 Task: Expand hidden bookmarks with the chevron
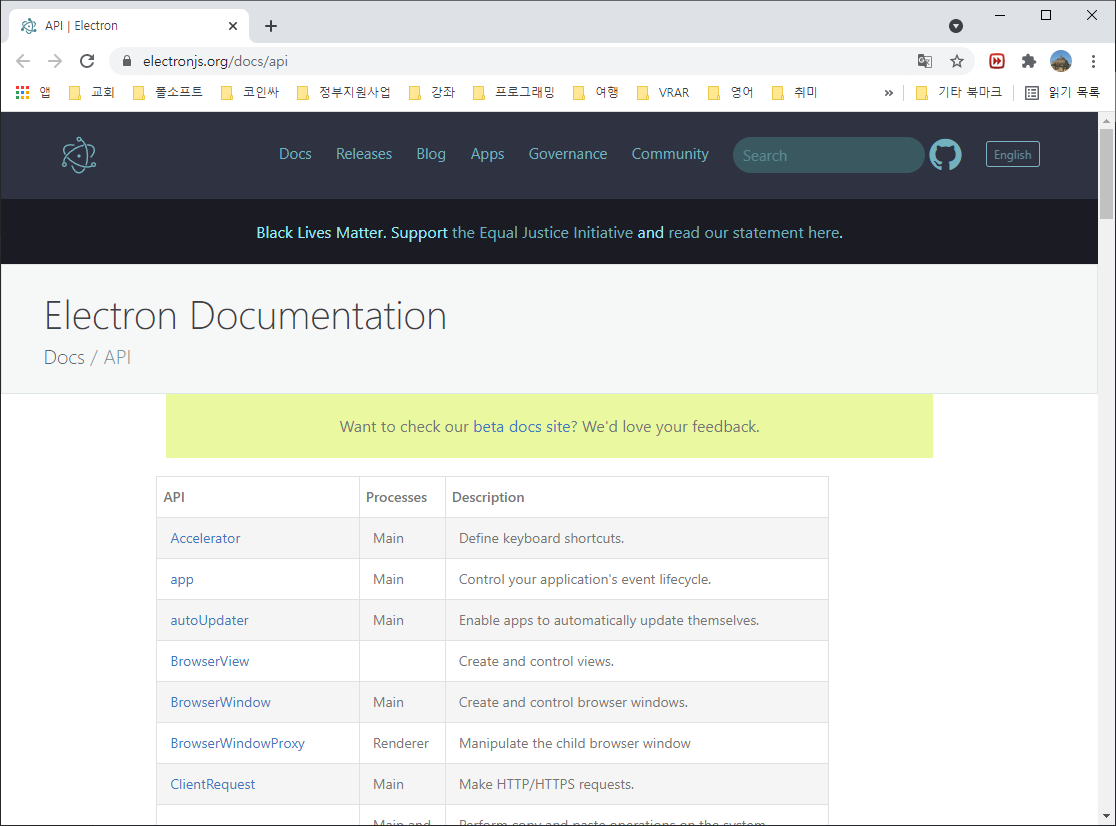[x=888, y=92]
